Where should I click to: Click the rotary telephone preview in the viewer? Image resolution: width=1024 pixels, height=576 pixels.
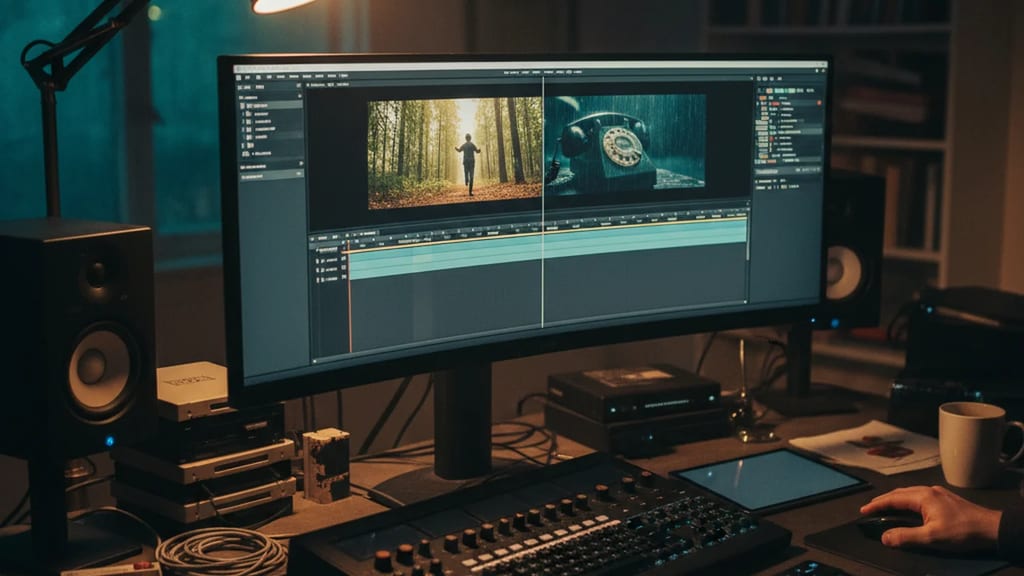(x=625, y=144)
